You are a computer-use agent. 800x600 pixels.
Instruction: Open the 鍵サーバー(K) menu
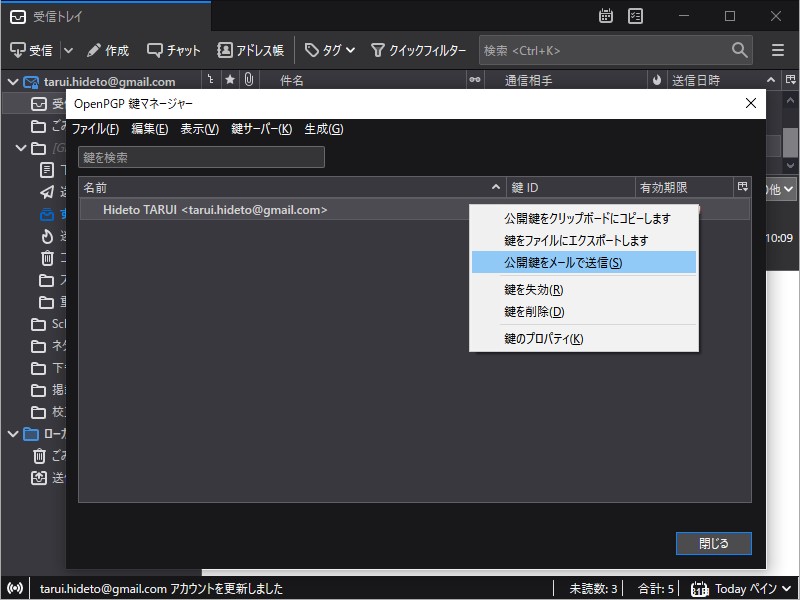262,129
